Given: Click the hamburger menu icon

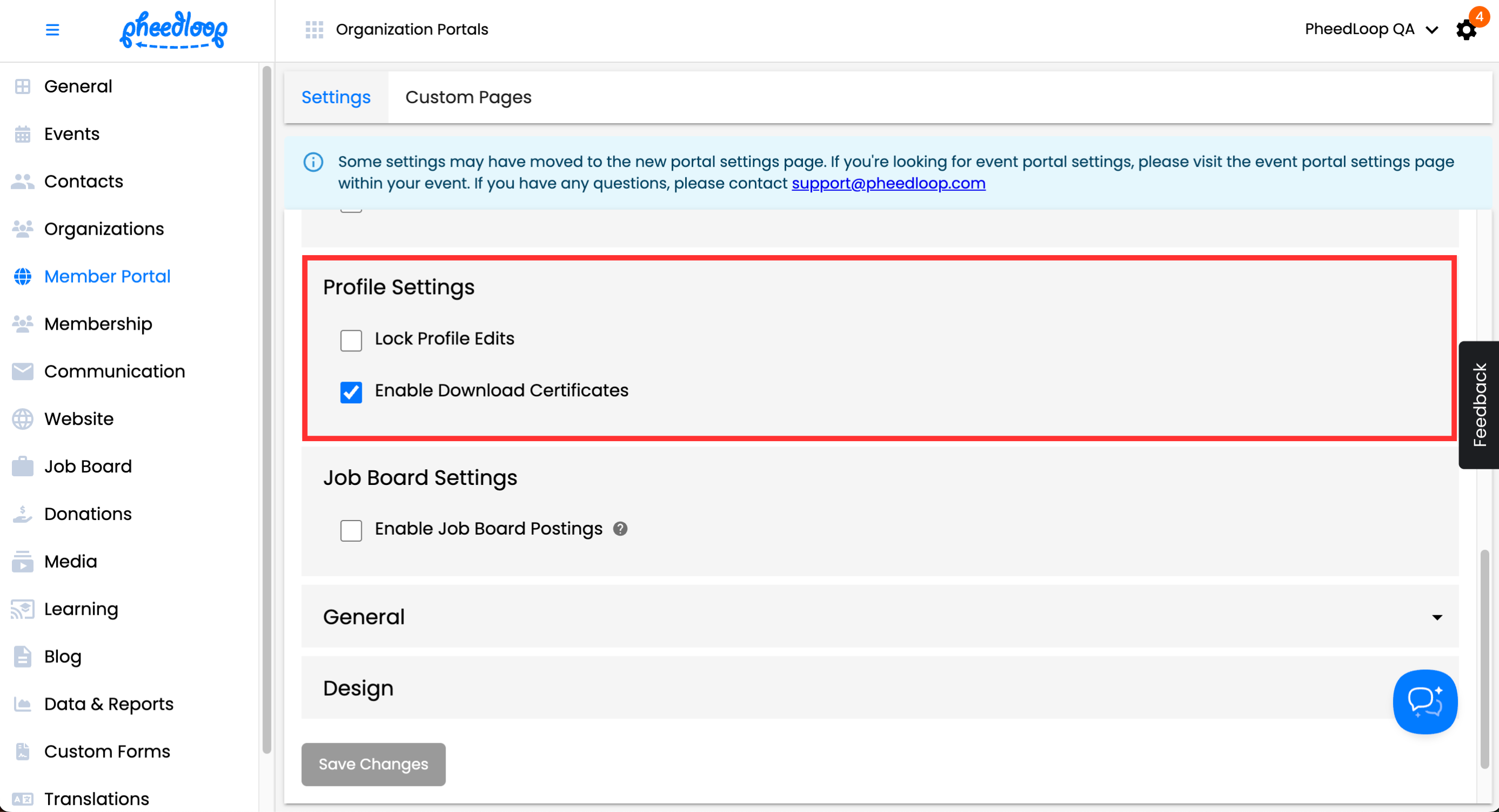Looking at the screenshot, I should (52, 30).
